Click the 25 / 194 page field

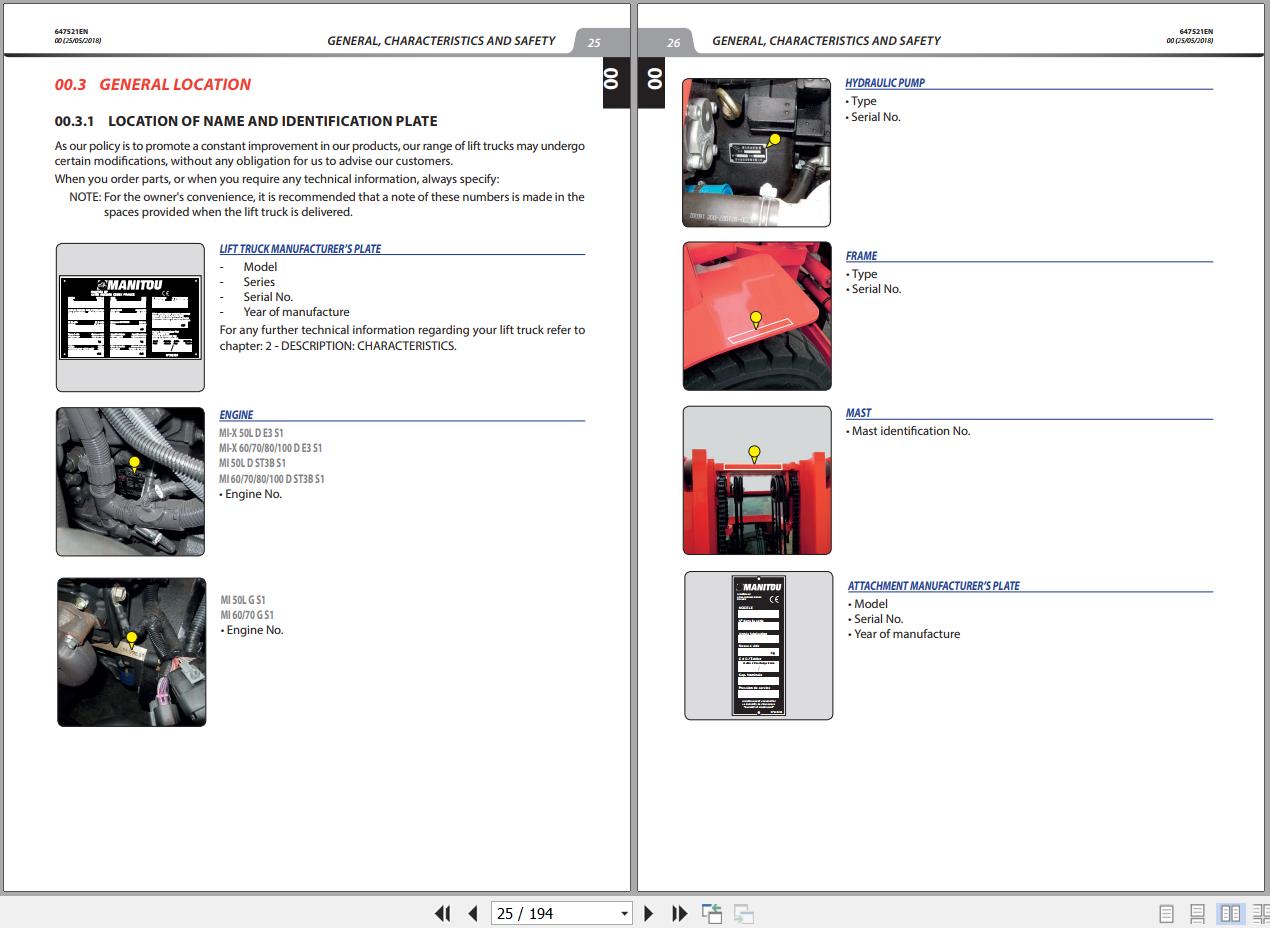click(x=550, y=913)
